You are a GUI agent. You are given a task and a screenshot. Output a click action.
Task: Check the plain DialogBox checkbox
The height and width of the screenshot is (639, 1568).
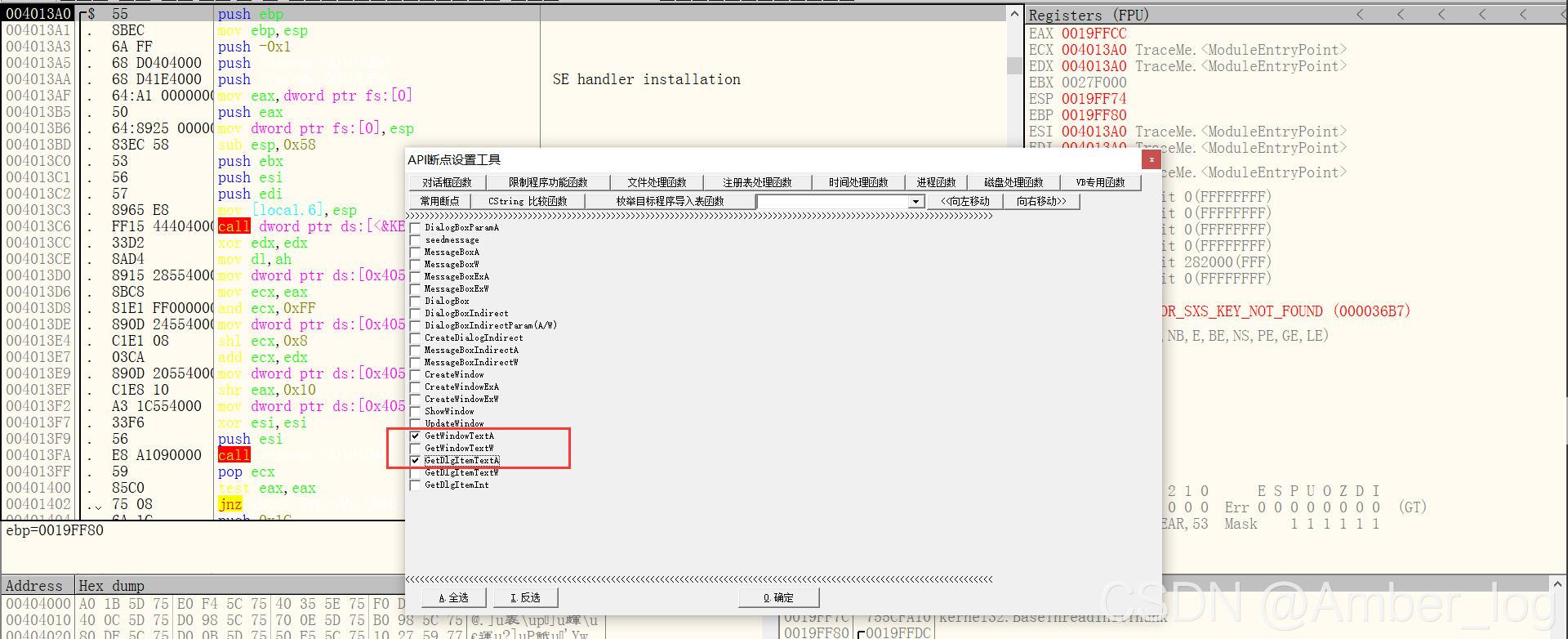(x=416, y=302)
